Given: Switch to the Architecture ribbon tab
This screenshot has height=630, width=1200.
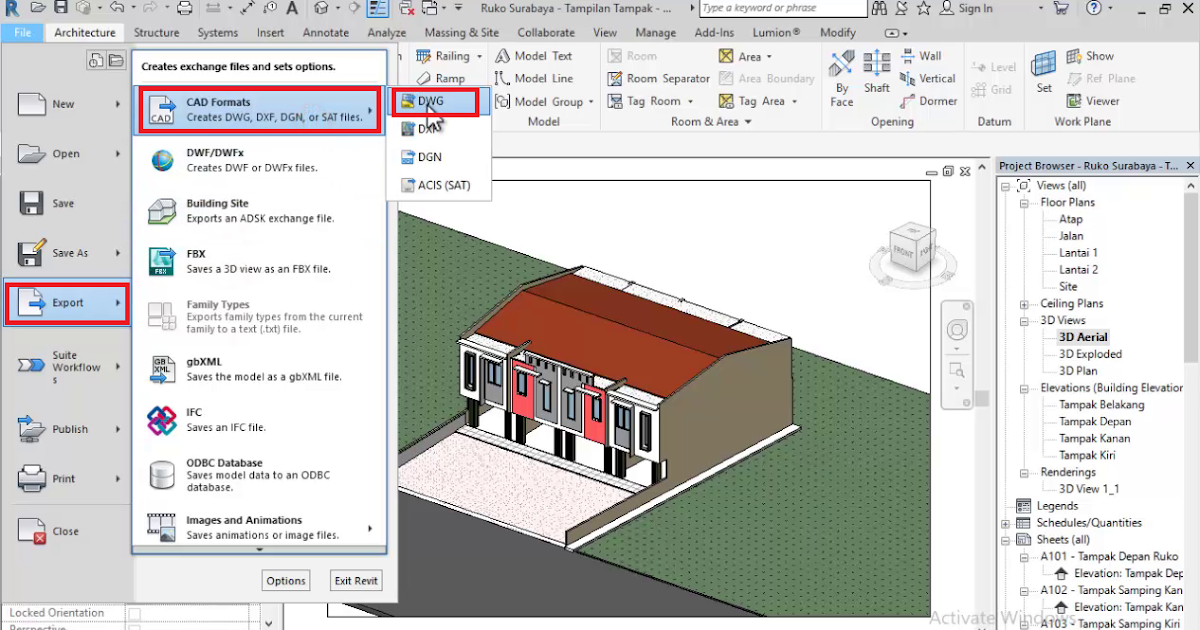Looking at the screenshot, I should (85, 32).
